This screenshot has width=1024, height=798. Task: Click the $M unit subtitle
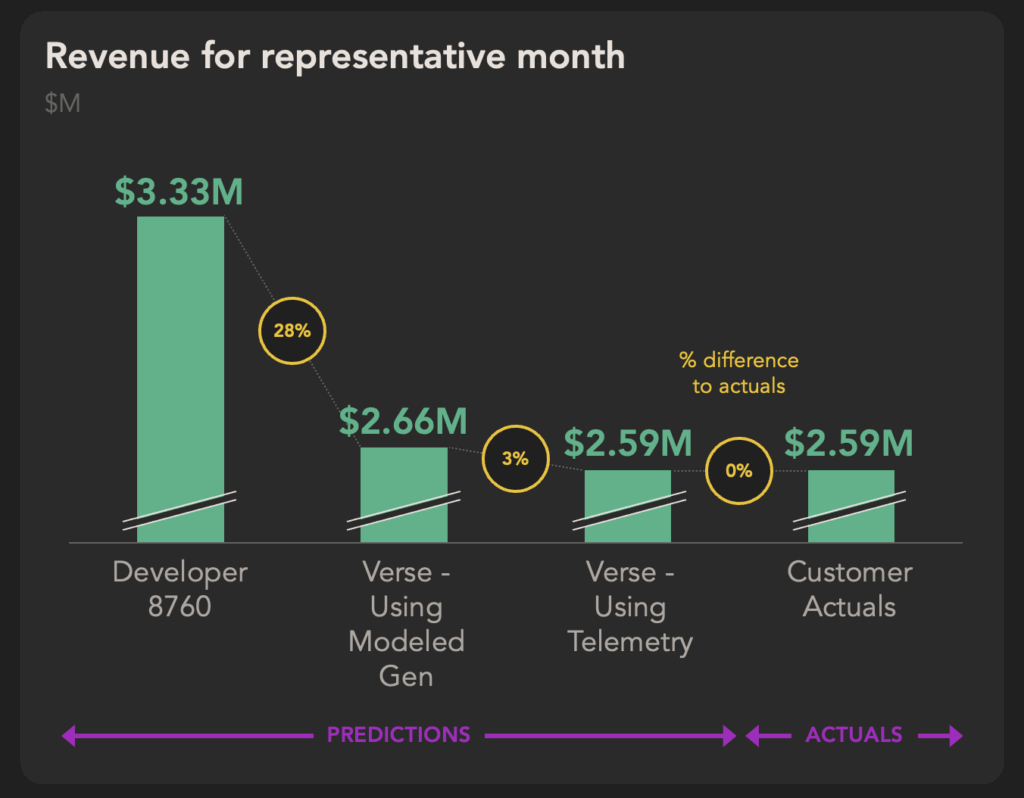(63, 103)
